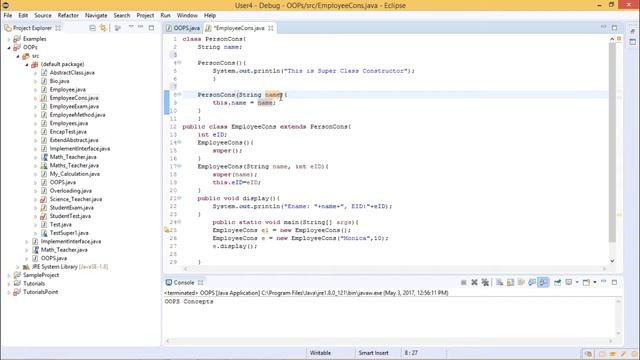Click the editor horizontal scrollbar
The image size is (640, 360).
(394, 269)
